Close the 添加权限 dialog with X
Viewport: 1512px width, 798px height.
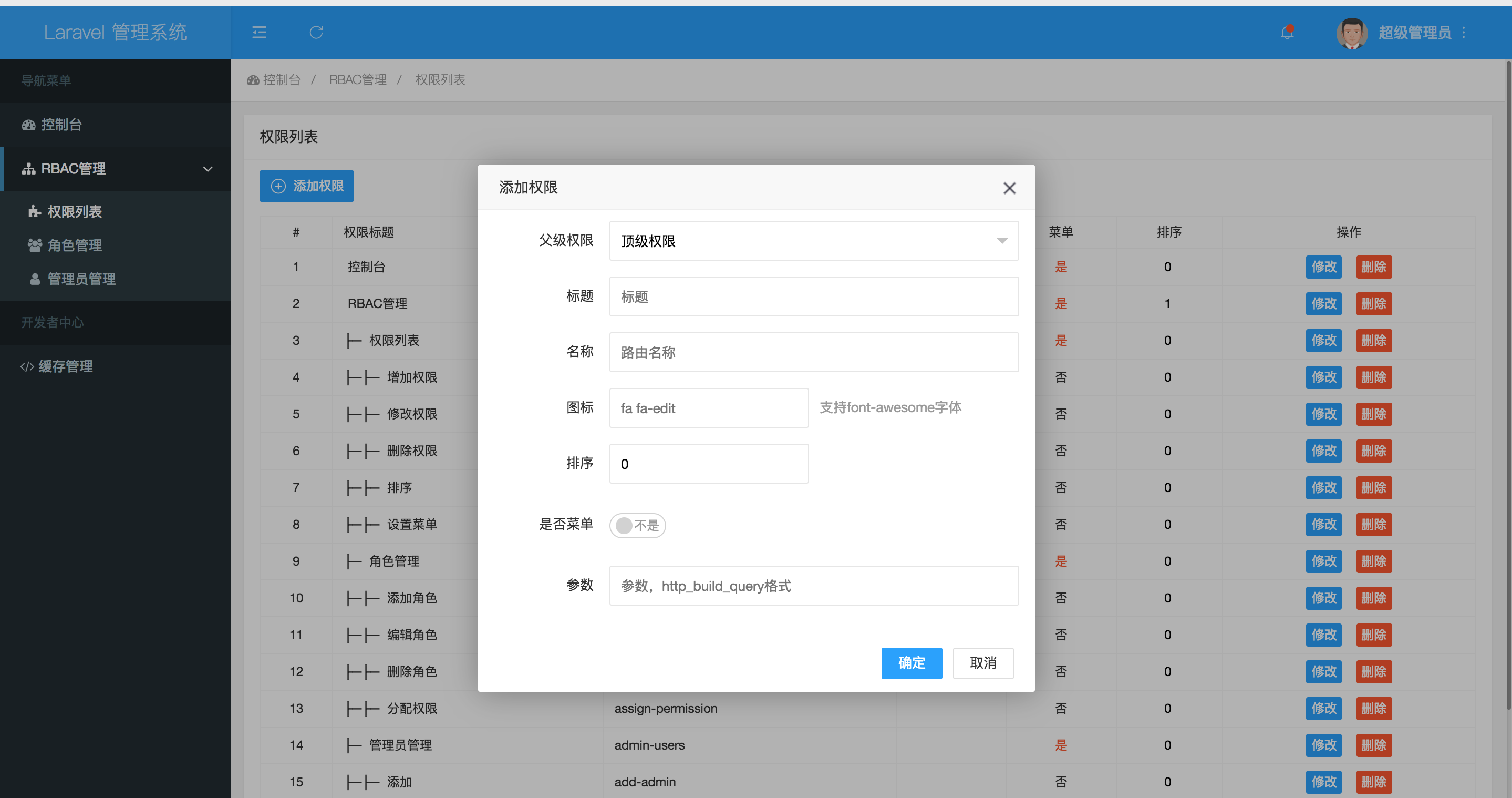click(1009, 188)
